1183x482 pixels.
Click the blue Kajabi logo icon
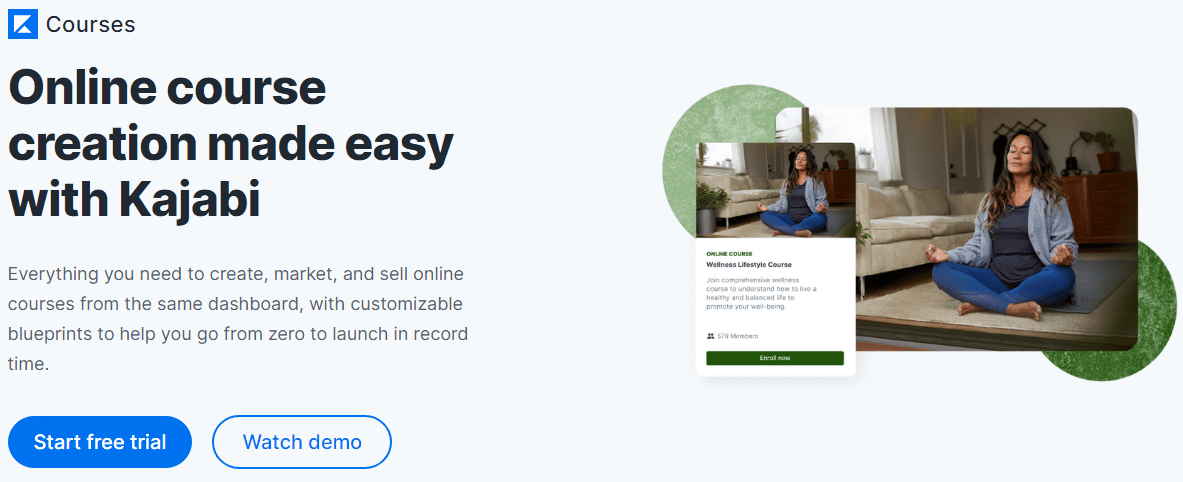pyautogui.click(x=23, y=24)
